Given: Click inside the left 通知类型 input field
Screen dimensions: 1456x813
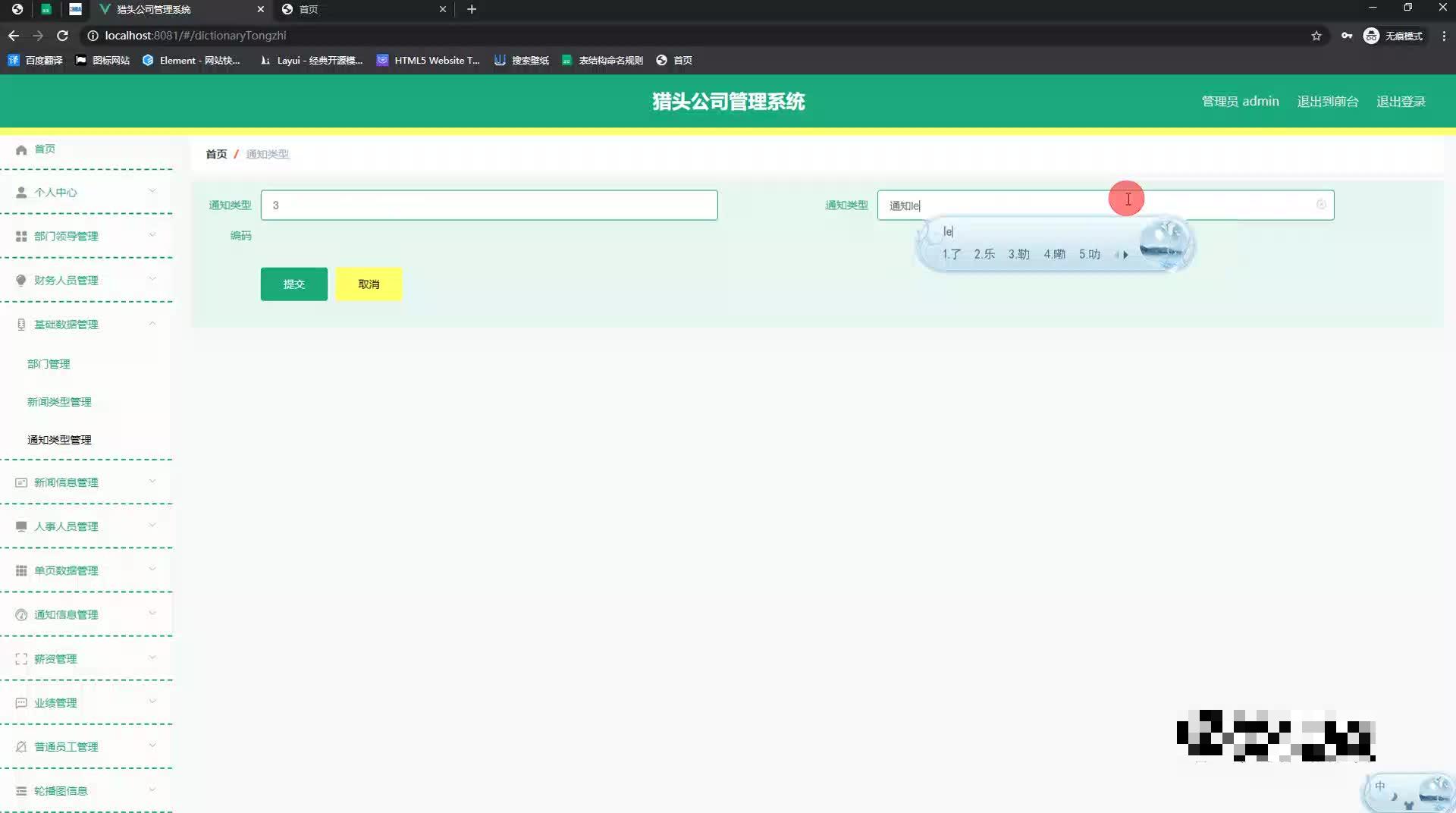Looking at the screenshot, I should 488,205.
